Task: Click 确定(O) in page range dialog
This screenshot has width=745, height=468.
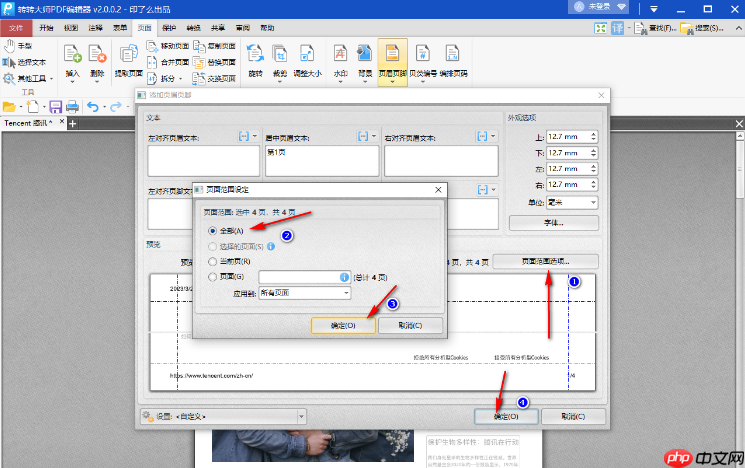Action: coord(342,325)
